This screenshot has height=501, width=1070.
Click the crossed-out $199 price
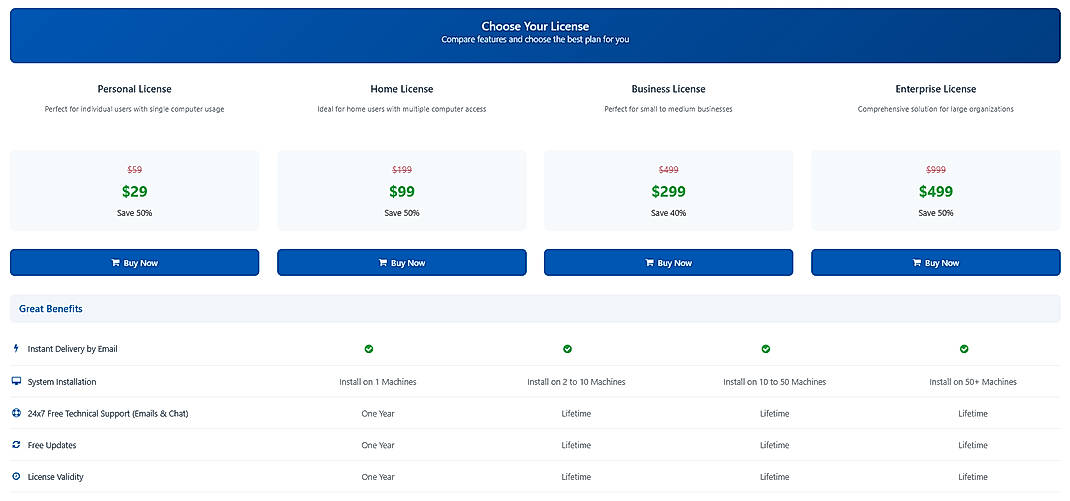[x=402, y=170]
